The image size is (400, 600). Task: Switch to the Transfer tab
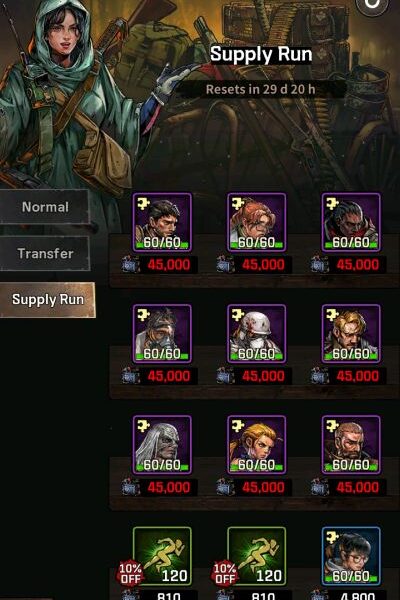coord(45,253)
